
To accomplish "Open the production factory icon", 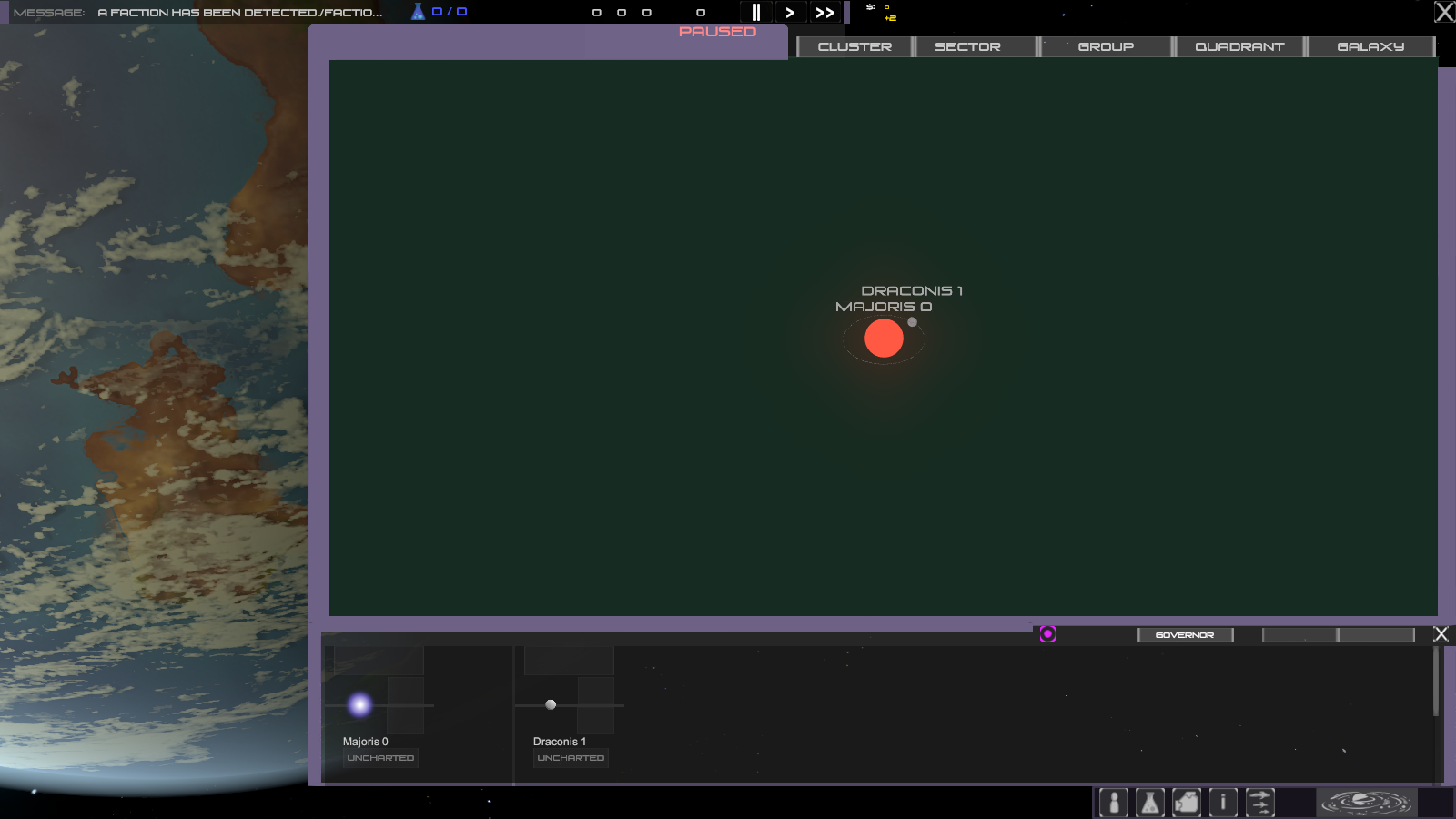I will (x=1187, y=803).
